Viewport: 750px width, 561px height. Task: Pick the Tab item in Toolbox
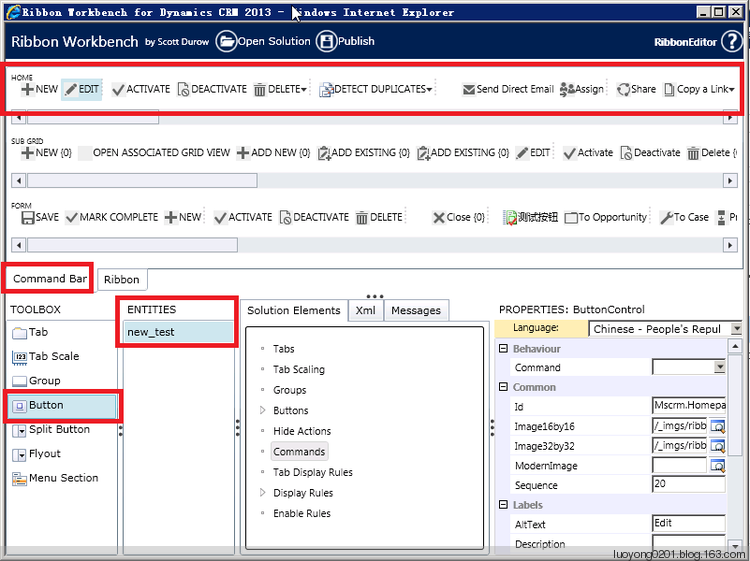pyautogui.click(x=30, y=332)
